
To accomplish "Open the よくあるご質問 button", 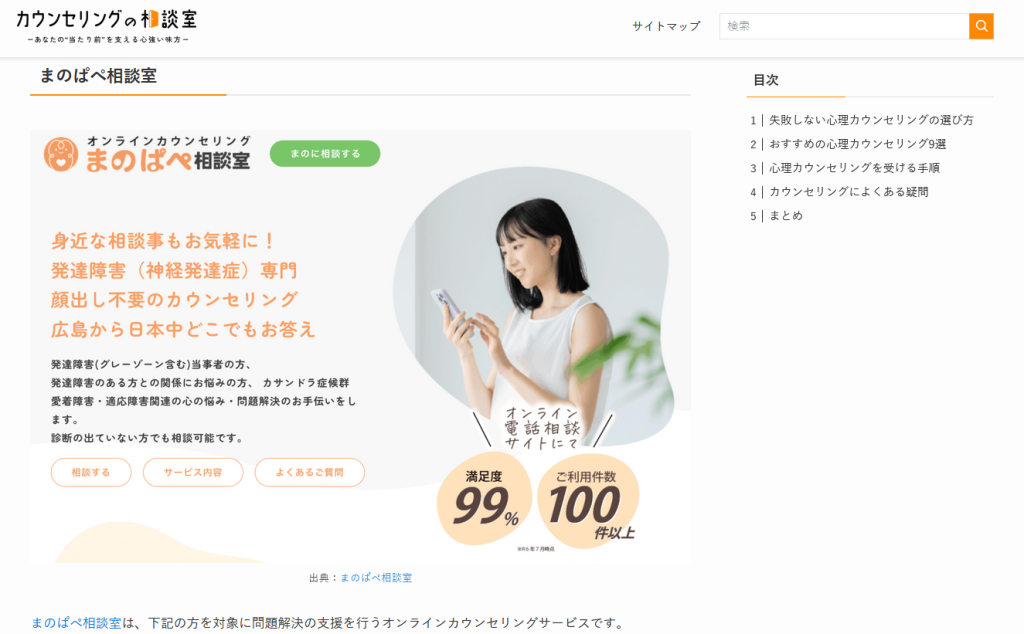I will pos(310,472).
